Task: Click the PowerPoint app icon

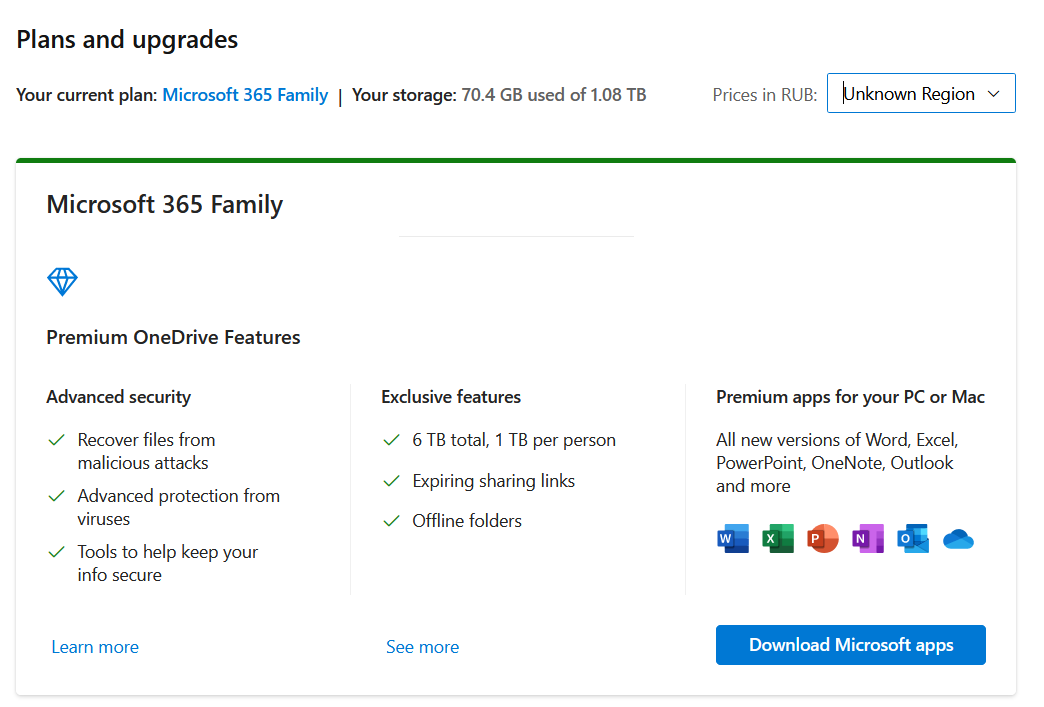Action: [x=822, y=539]
